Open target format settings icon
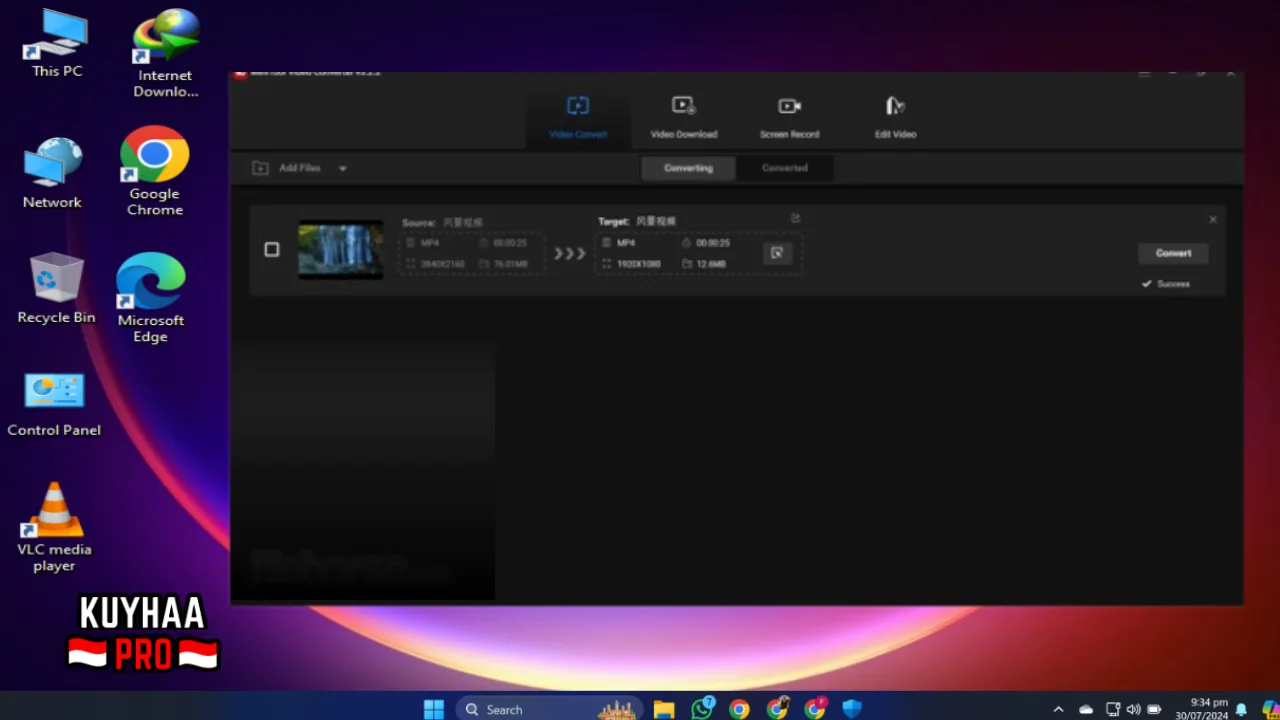The width and height of the screenshot is (1280, 720). point(777,253)
